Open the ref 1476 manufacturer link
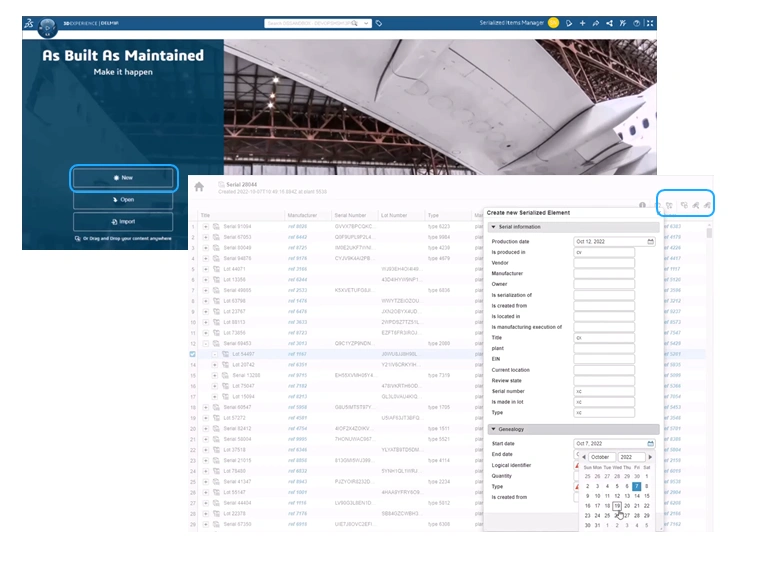Viewport: 760px width, 578px height. (297, 301)
